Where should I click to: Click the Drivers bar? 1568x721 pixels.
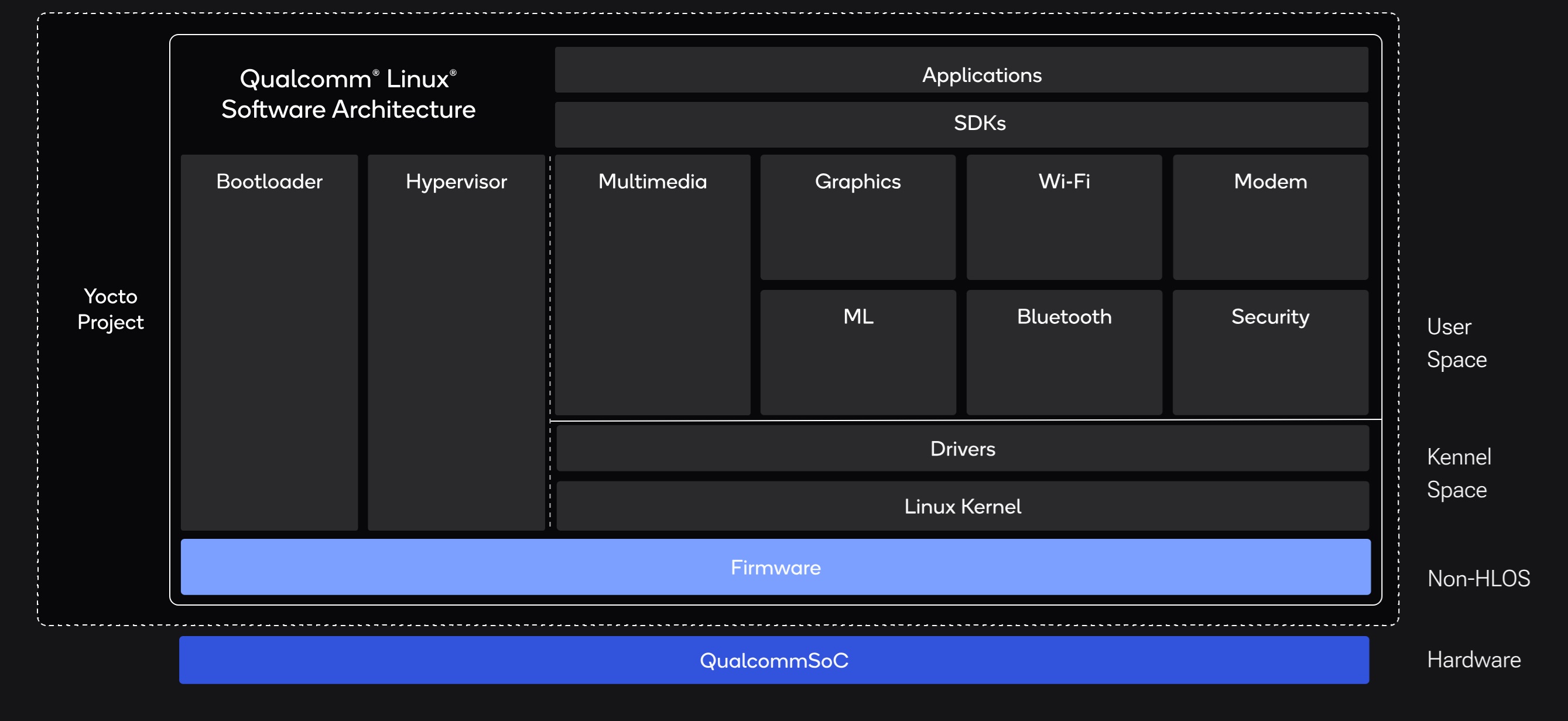(x=962, y=449)
